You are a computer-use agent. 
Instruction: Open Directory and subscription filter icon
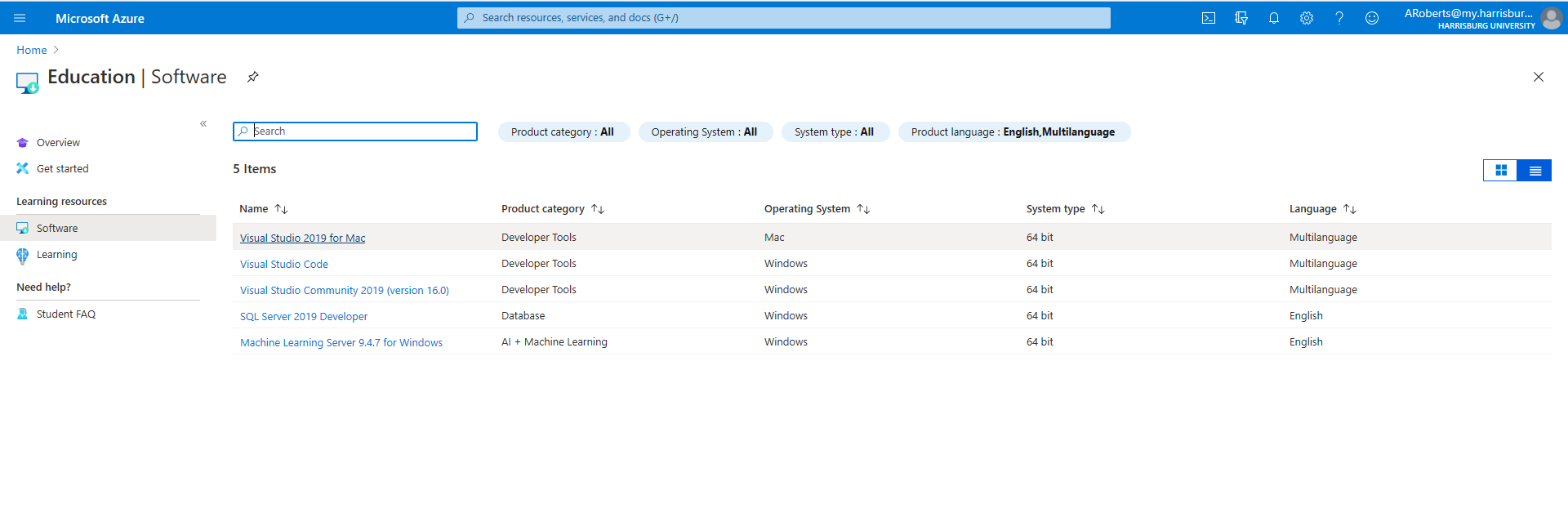[x=1241, y=18]
